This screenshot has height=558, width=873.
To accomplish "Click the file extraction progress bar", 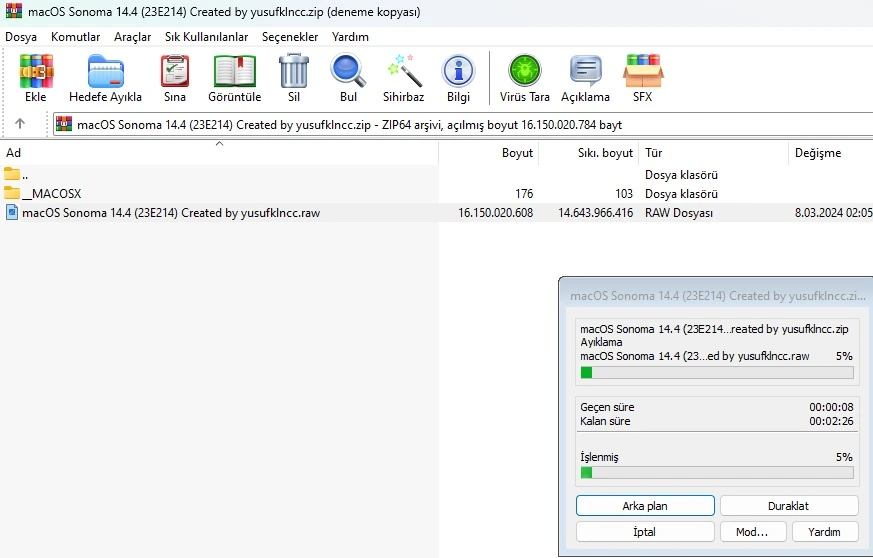I will pyautogui.click(x=717, y=373).
